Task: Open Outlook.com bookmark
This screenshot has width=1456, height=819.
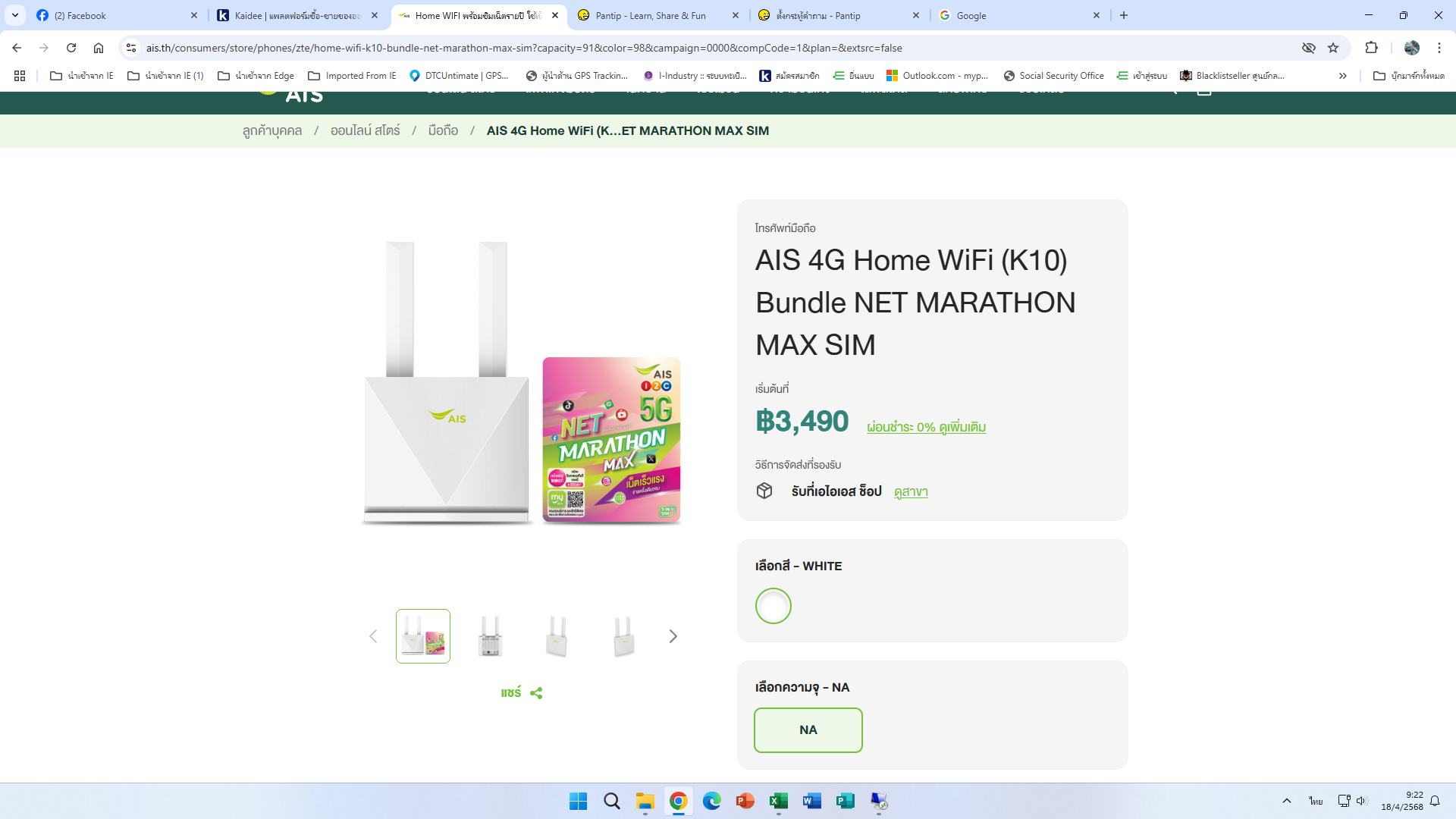Action: click(x=937, y=76)
